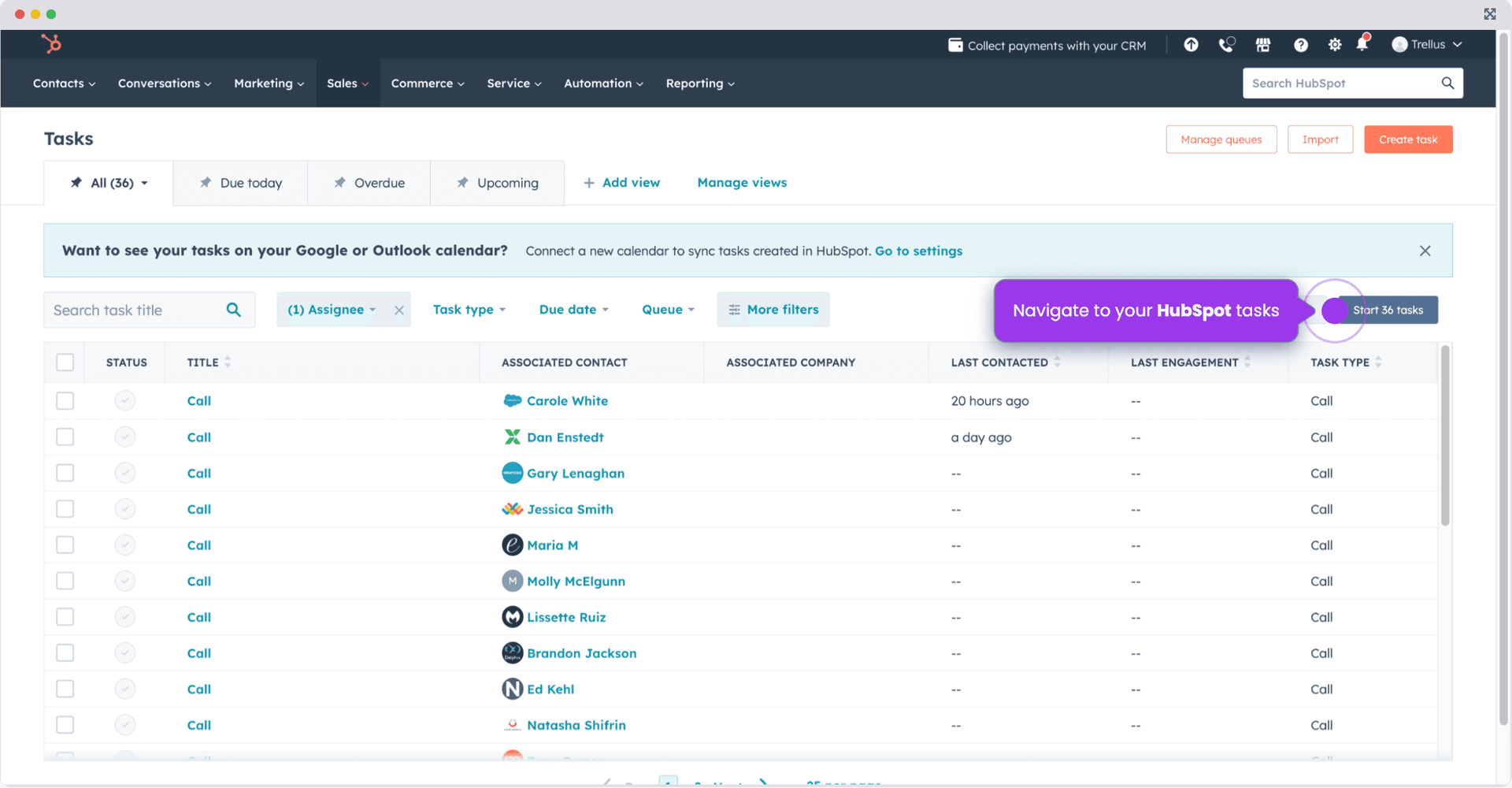Screen dimensions: 1512x788
Task: Check the select-all tasks checkbox
Action: pyautogui.click(x=65, y=362)
